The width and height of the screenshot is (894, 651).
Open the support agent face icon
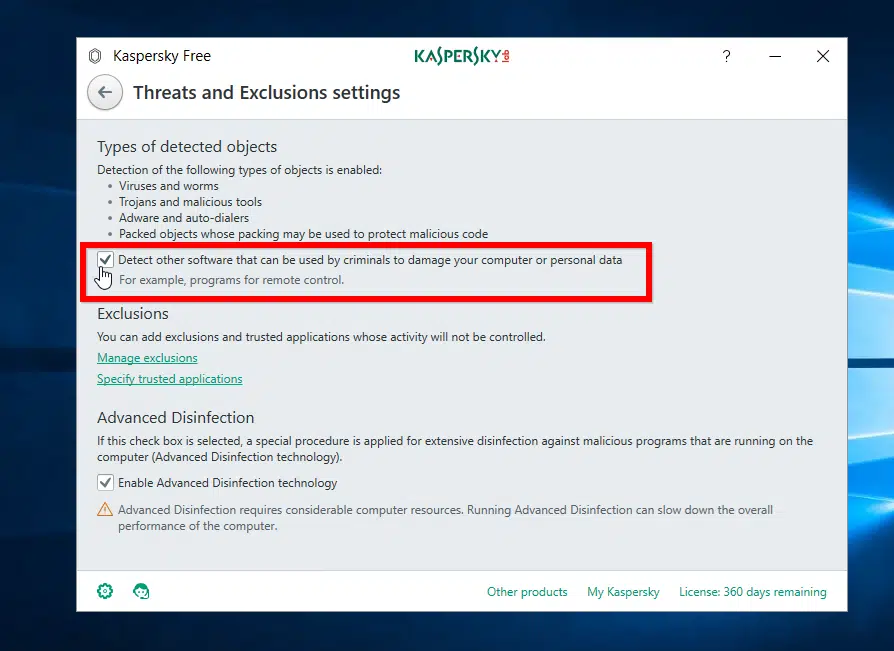click(141, 591)
